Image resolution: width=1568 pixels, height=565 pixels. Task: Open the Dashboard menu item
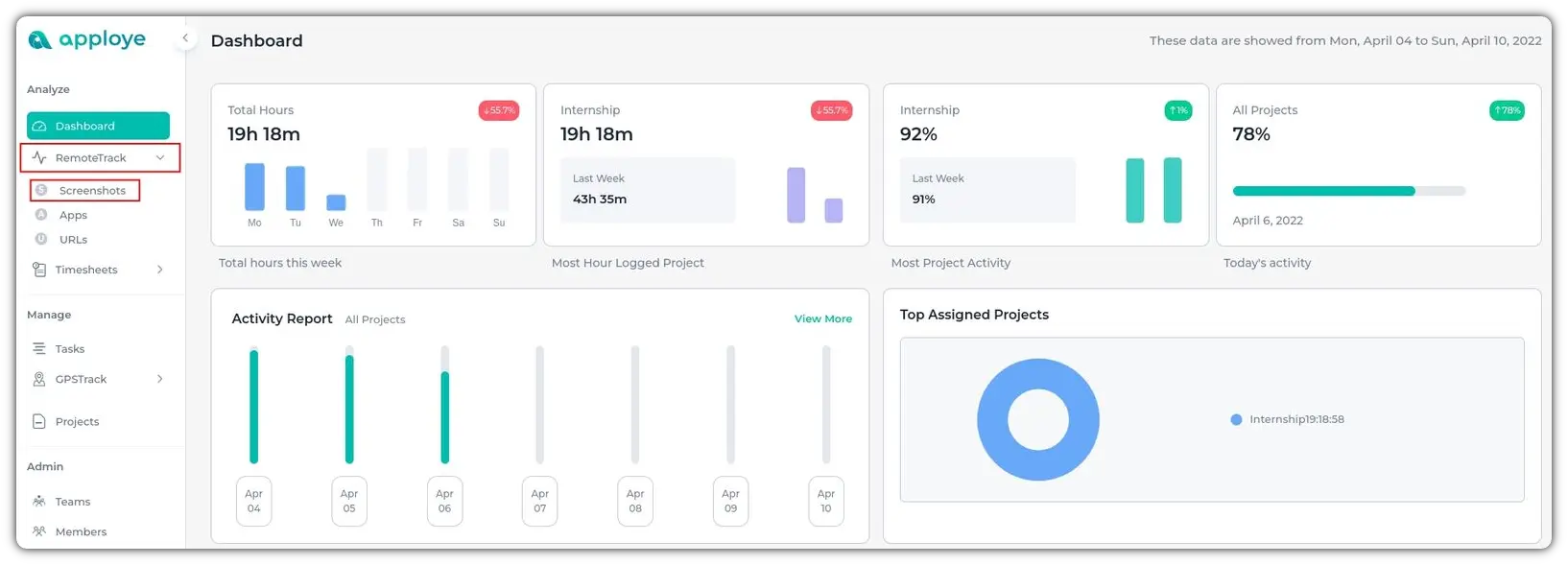tap(98, 126)
